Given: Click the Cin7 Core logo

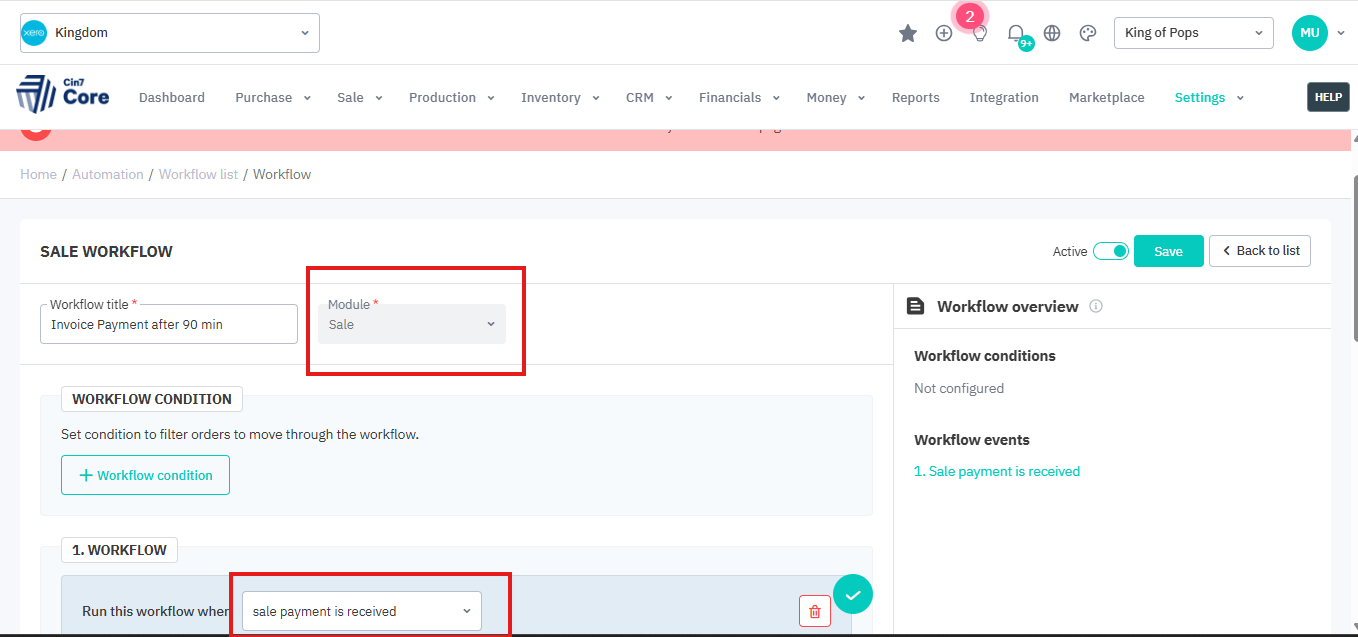Looking at the screenshot, I should [x=63, y=95].
